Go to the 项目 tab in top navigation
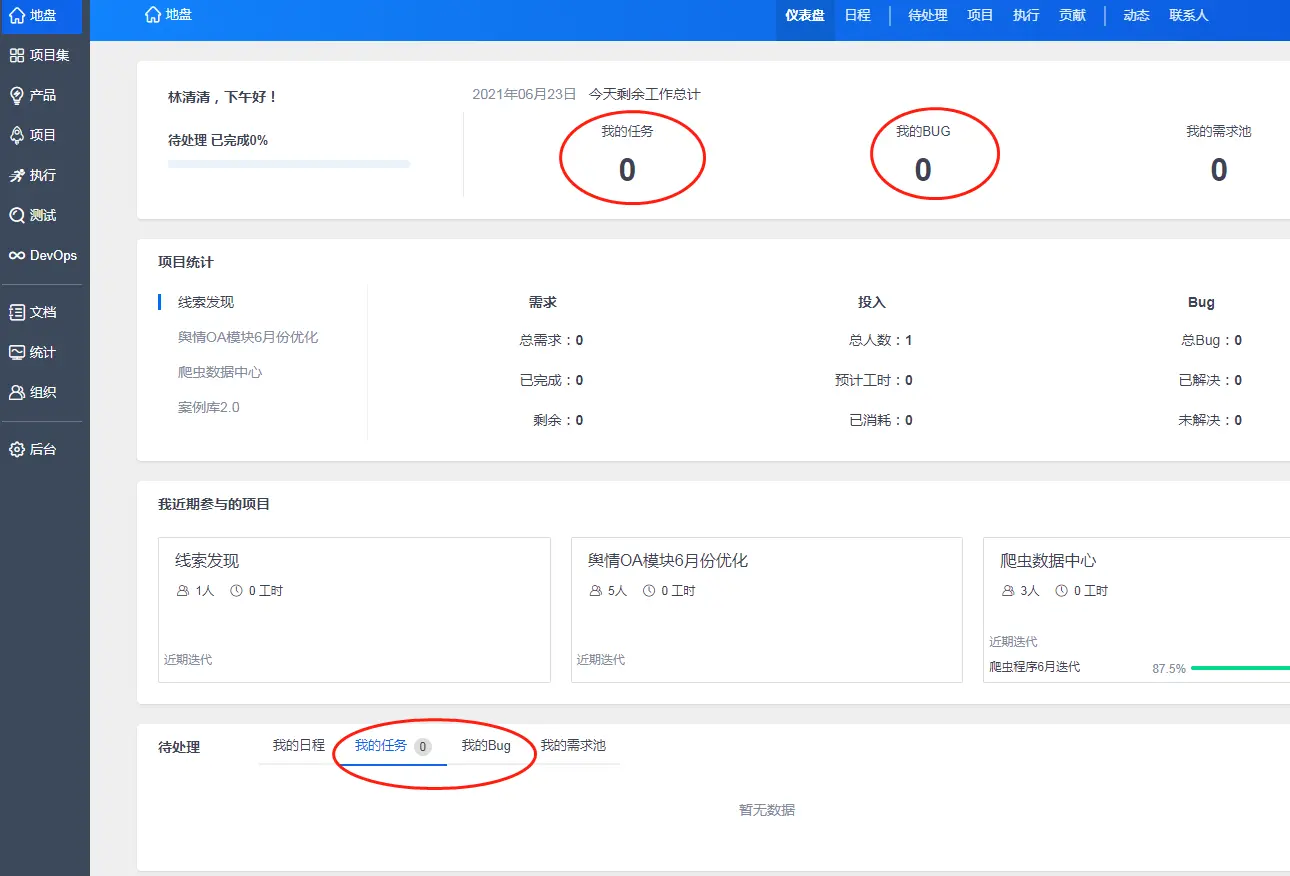 click(x=980, y=15)
